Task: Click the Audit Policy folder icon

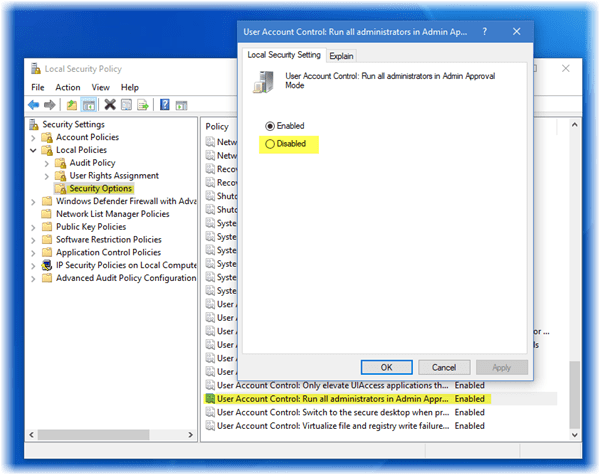Action: click(x=60, y=163)
